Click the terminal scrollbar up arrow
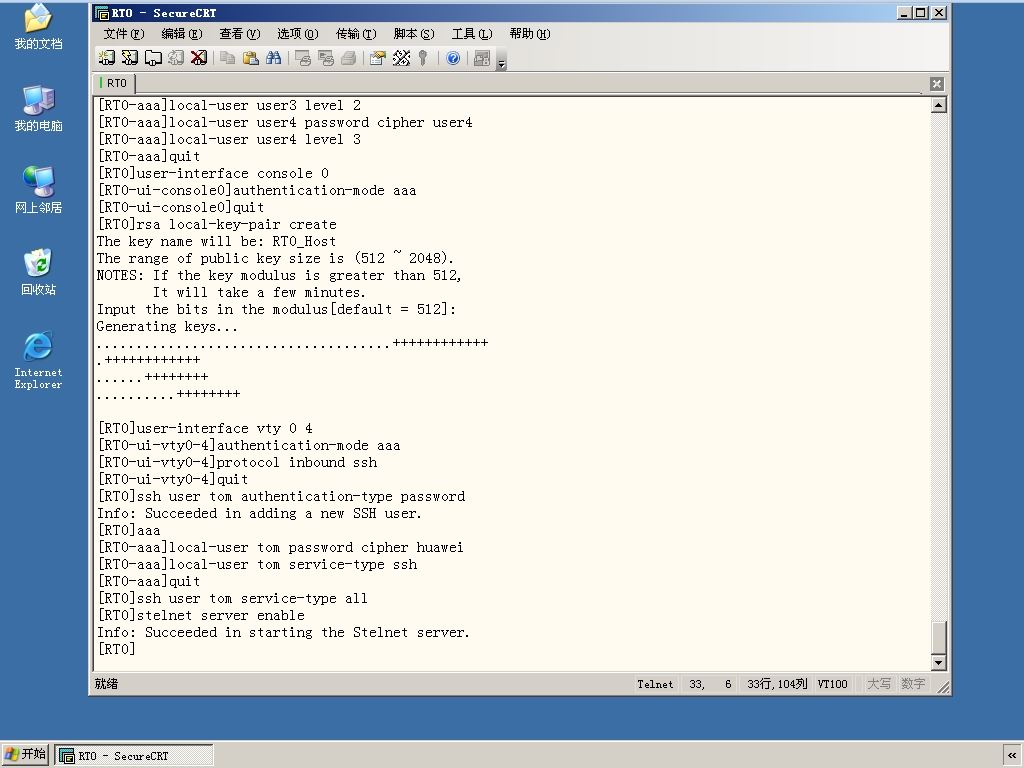Screen dimensions: 1024x768 (938, 105)
